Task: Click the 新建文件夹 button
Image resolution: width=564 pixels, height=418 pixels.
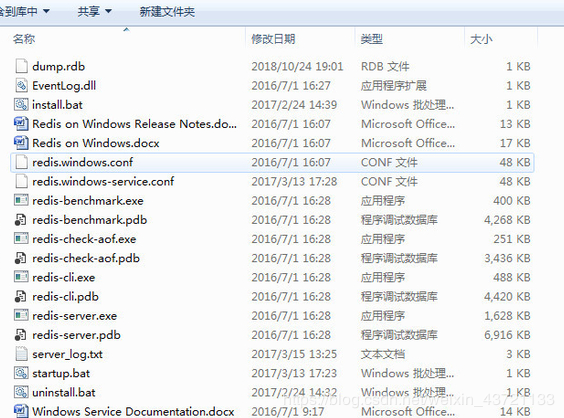Action: pos(167,12)
